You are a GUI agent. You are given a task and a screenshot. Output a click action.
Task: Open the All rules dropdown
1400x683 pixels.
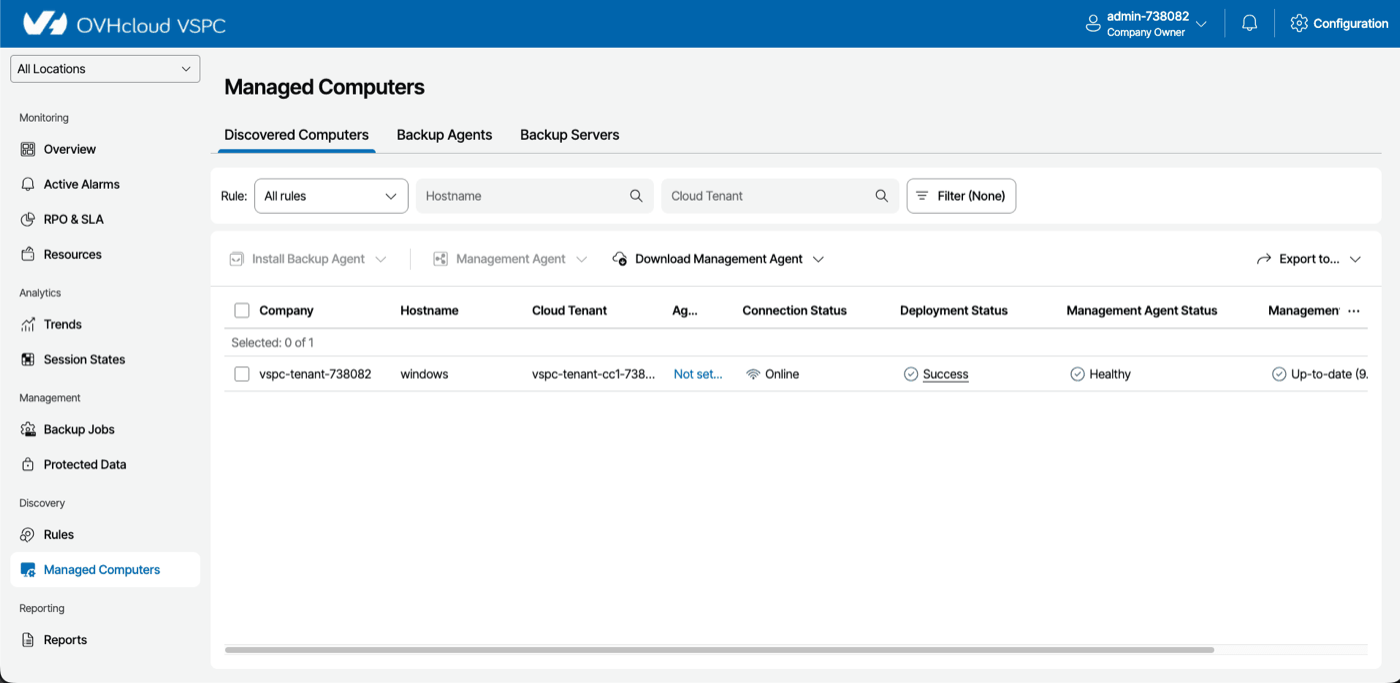[x=331, y=196]
